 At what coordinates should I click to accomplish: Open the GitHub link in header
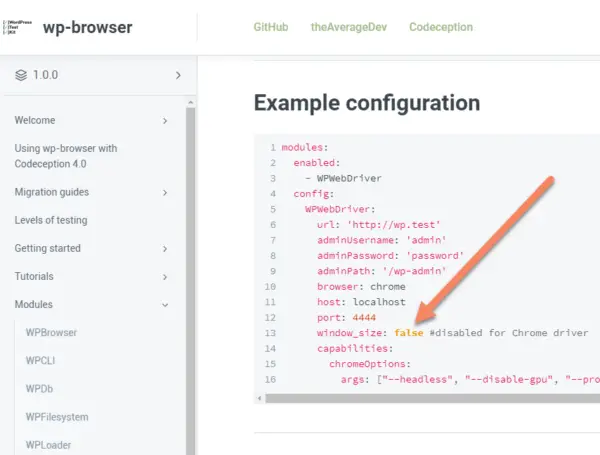tap(271, 27)
